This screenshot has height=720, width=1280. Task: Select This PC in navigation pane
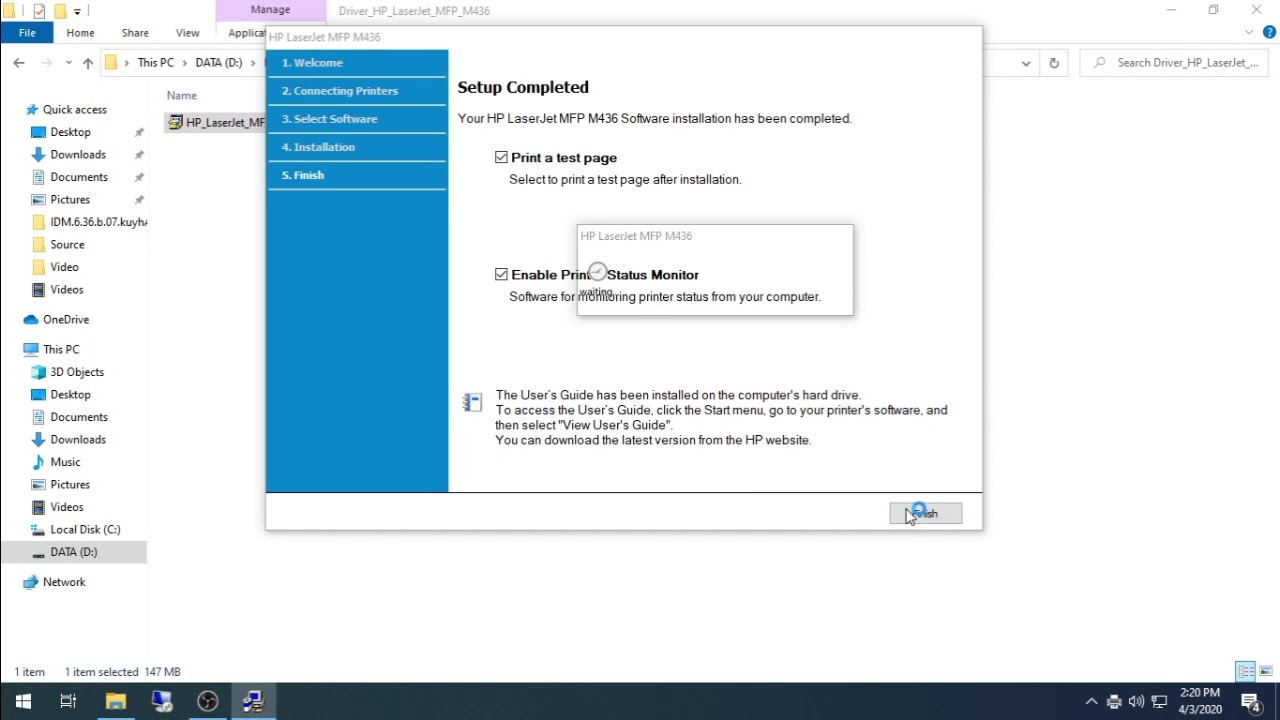pos(61,350)
